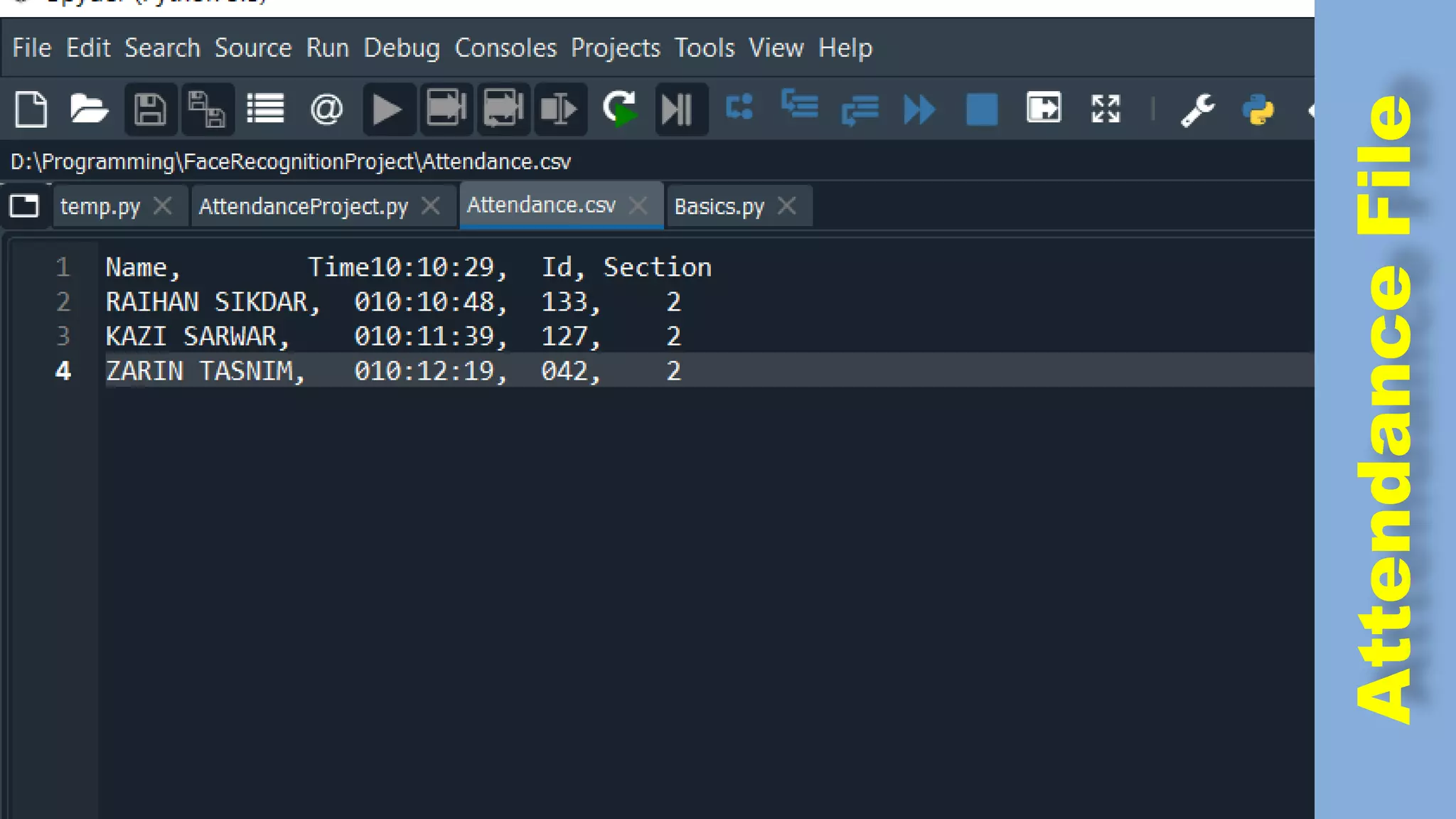1456x819 pixels.
Task: Open the Consoles menu
Action: pos(505,48)
